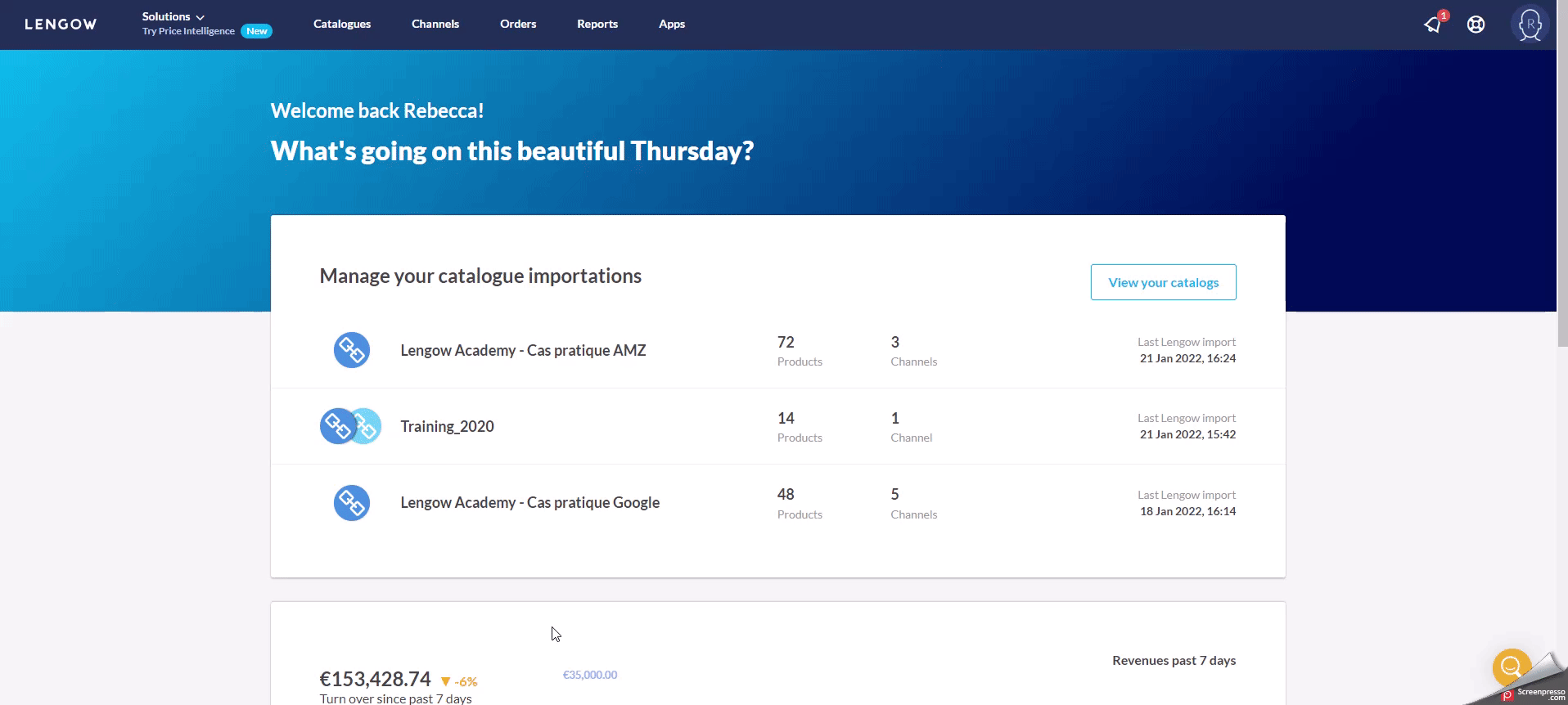
Task: Click the page vertical scrollbar
Action: pyautogui.click(x=1562, y=173)
